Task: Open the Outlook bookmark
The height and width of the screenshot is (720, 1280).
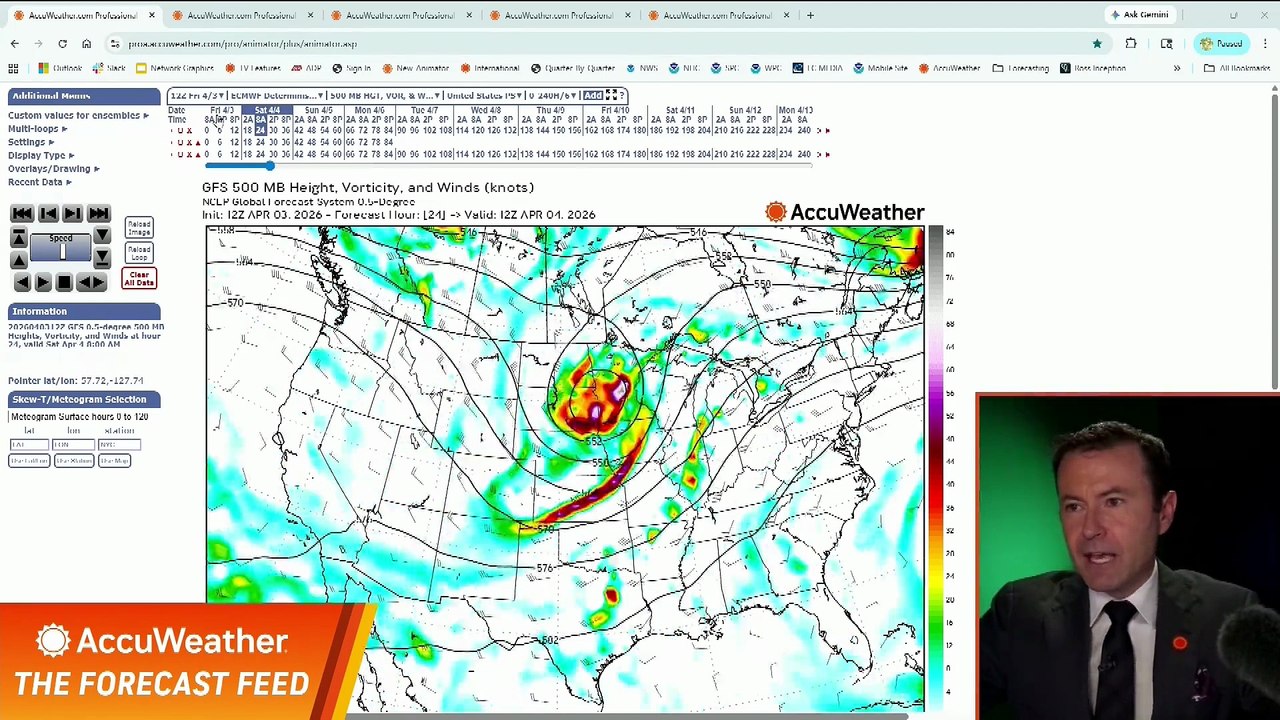Action: tap(60, 68)
